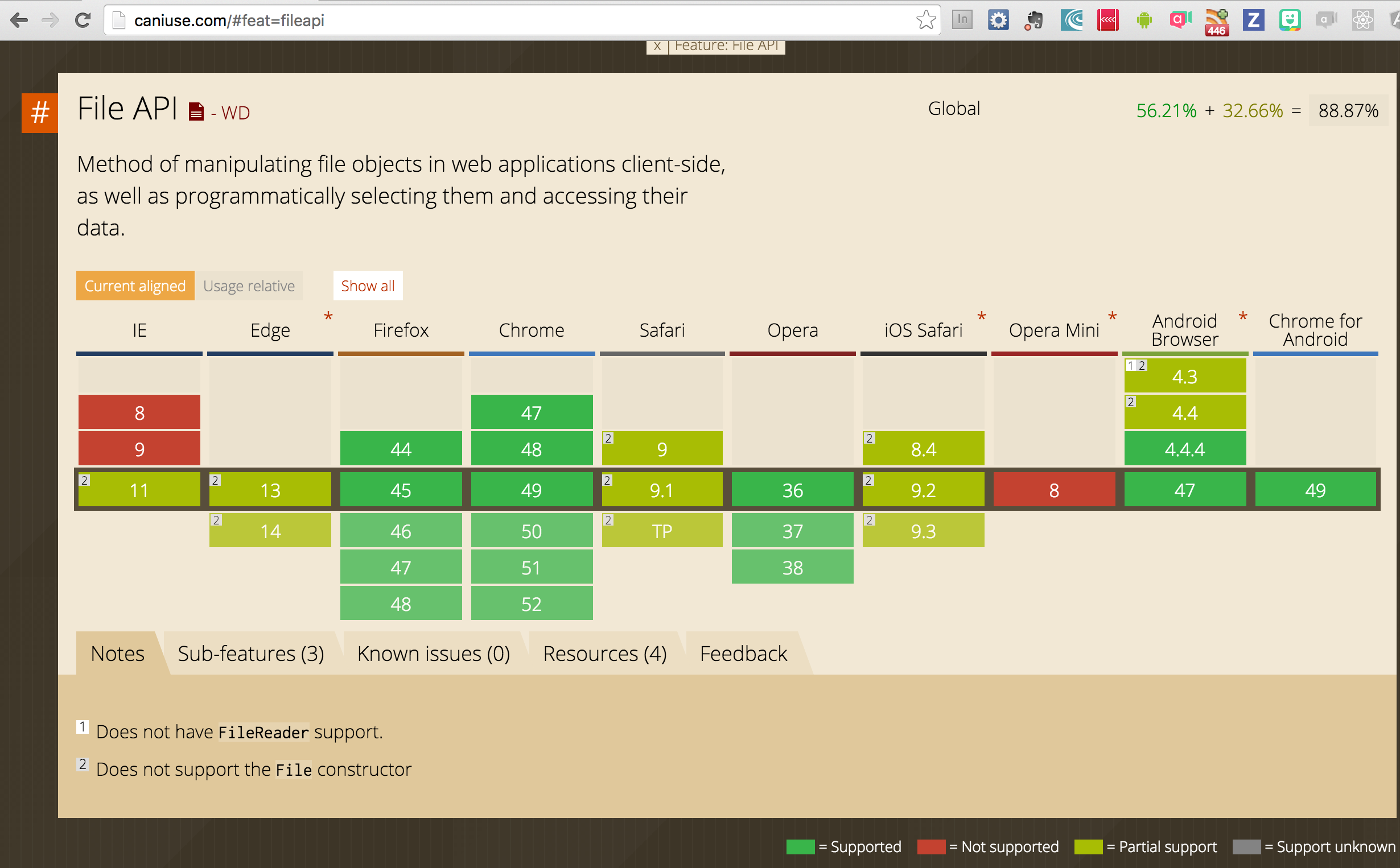Click the Firefox 44 cell
1400x868 pixels.
tap(401, 448)
